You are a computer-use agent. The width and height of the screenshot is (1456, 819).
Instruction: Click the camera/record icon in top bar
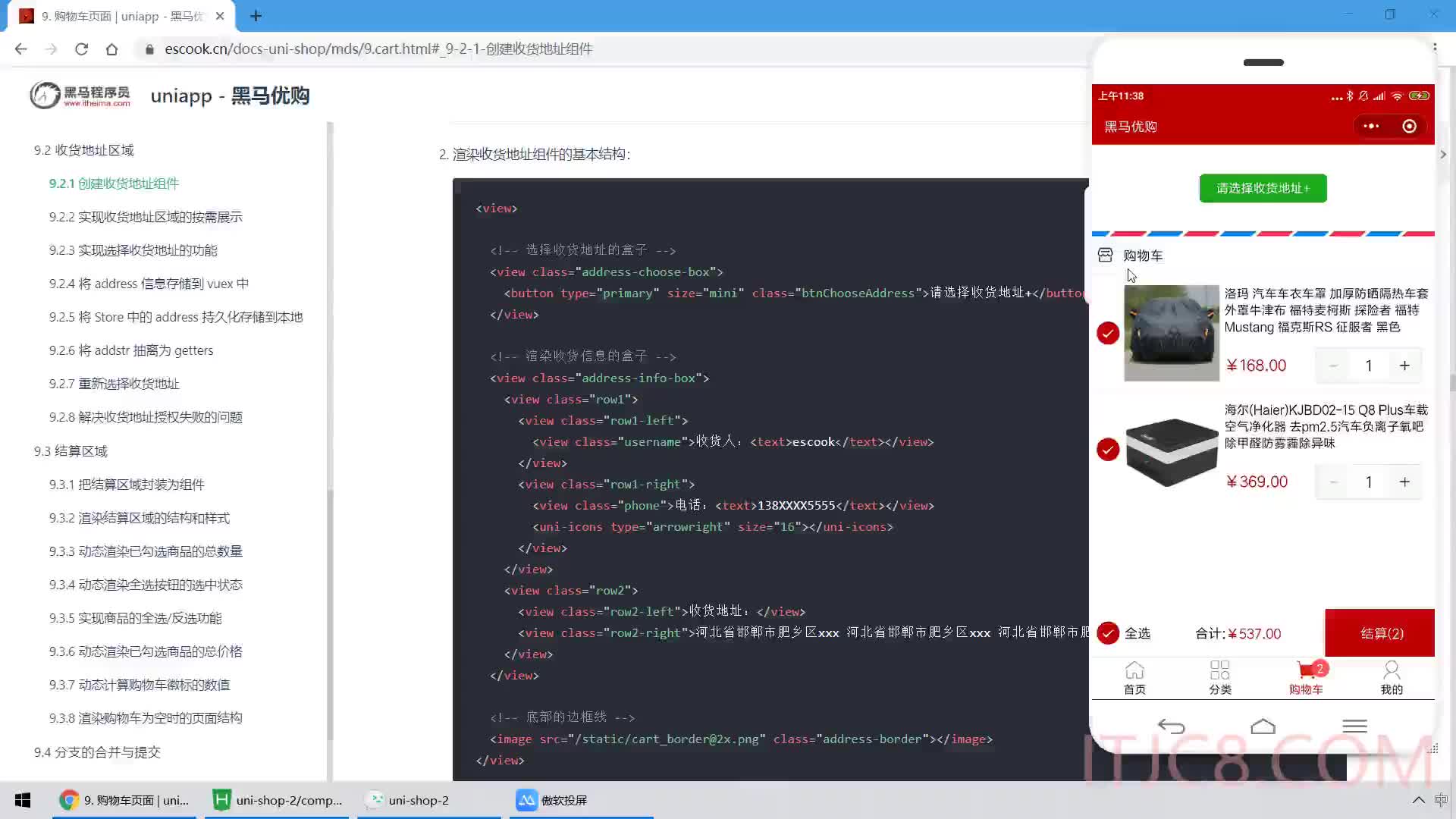click(1411, 126)
